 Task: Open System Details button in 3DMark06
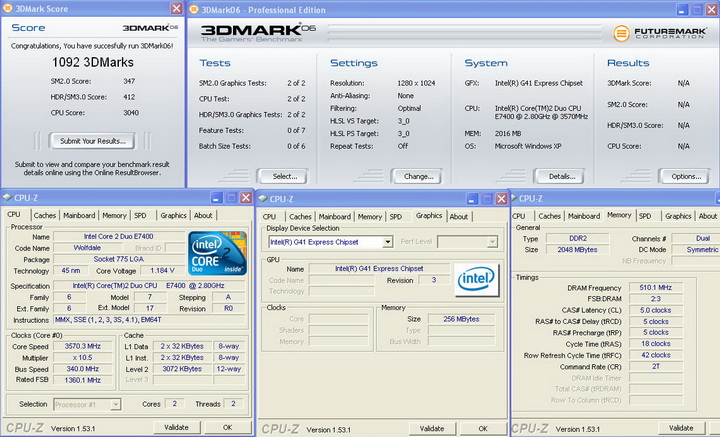pyautogui.click(x=561, y=176)
